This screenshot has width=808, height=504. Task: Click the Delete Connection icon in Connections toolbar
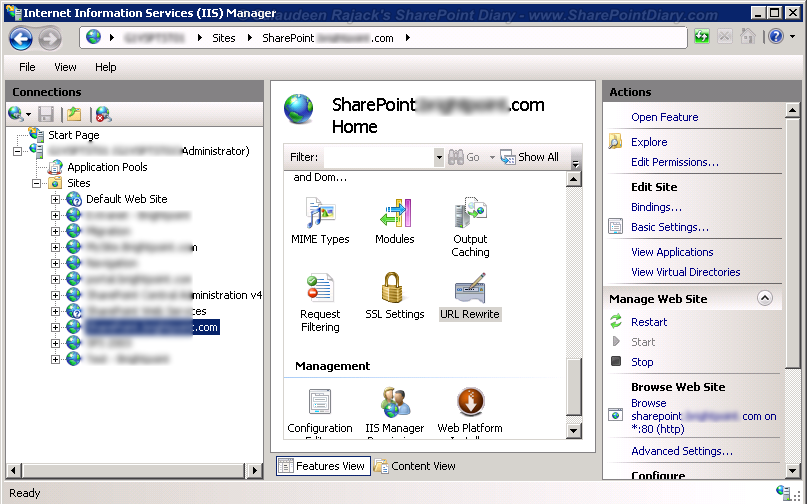tap(103, 114)
